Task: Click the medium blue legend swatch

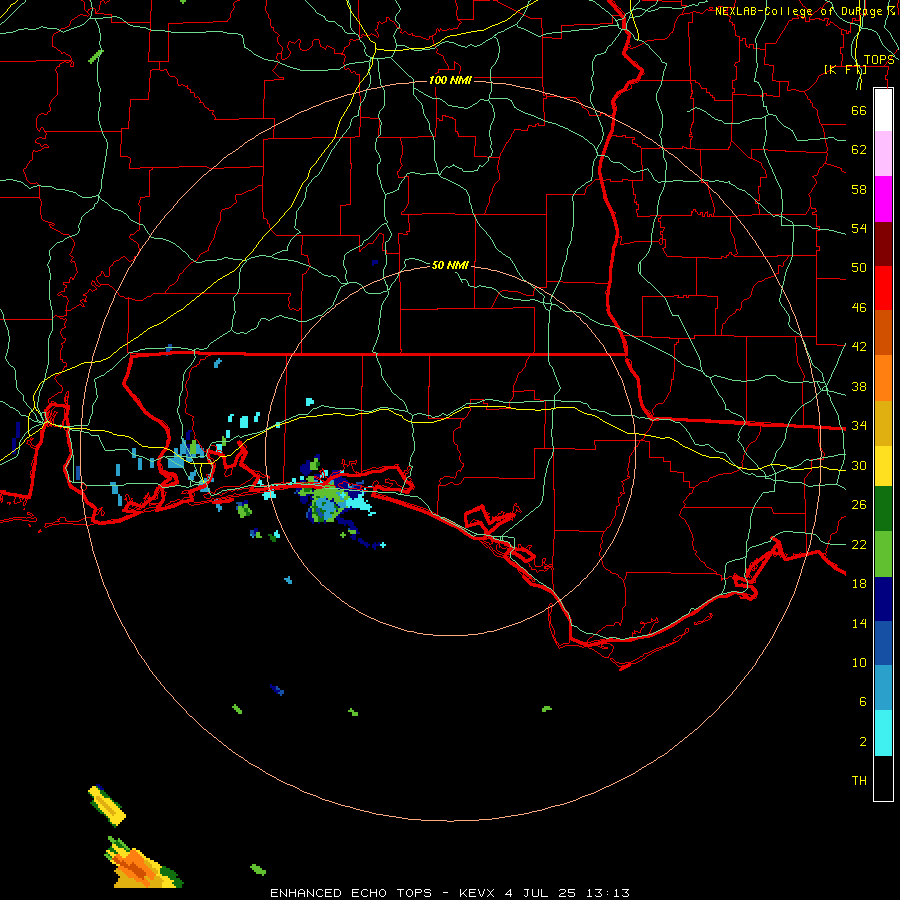Action: tap(883, 643)
